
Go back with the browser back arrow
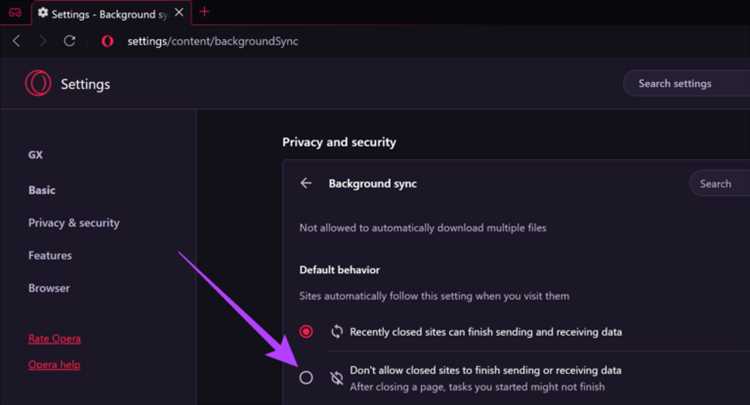click(16, 41)
